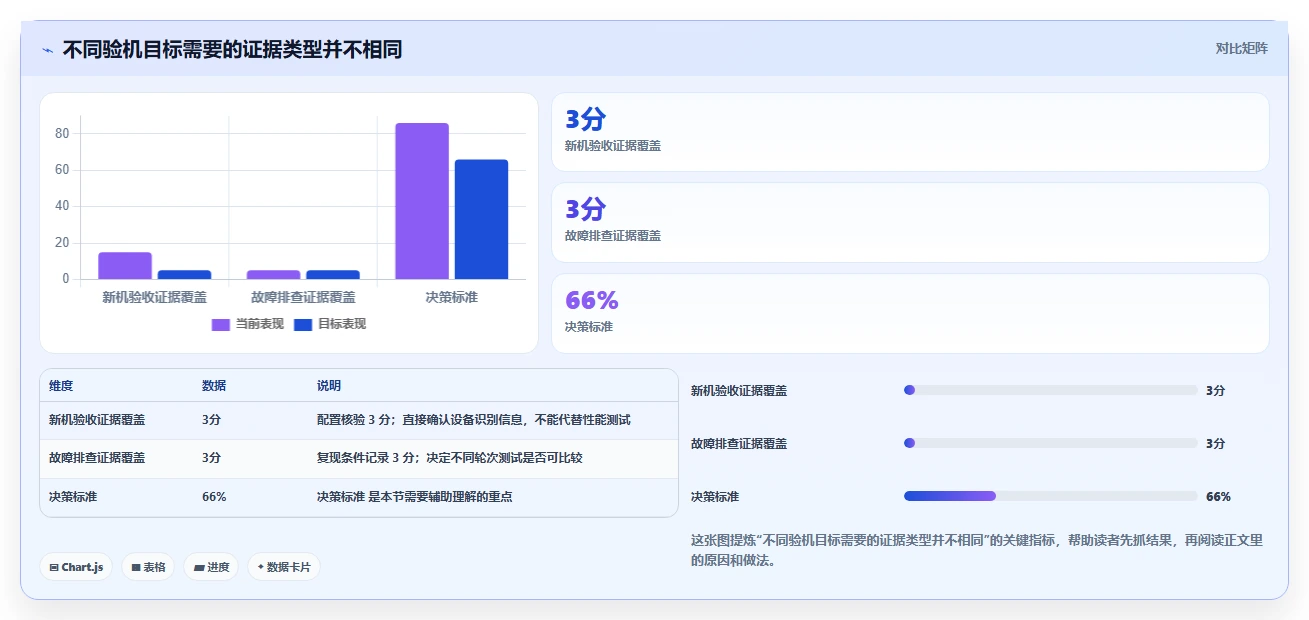The width and height of the screenshot is (1309, 620).
Task: Click the blue 新机验收证据覆盖 chart bar
Action: [x=184, y=274]
